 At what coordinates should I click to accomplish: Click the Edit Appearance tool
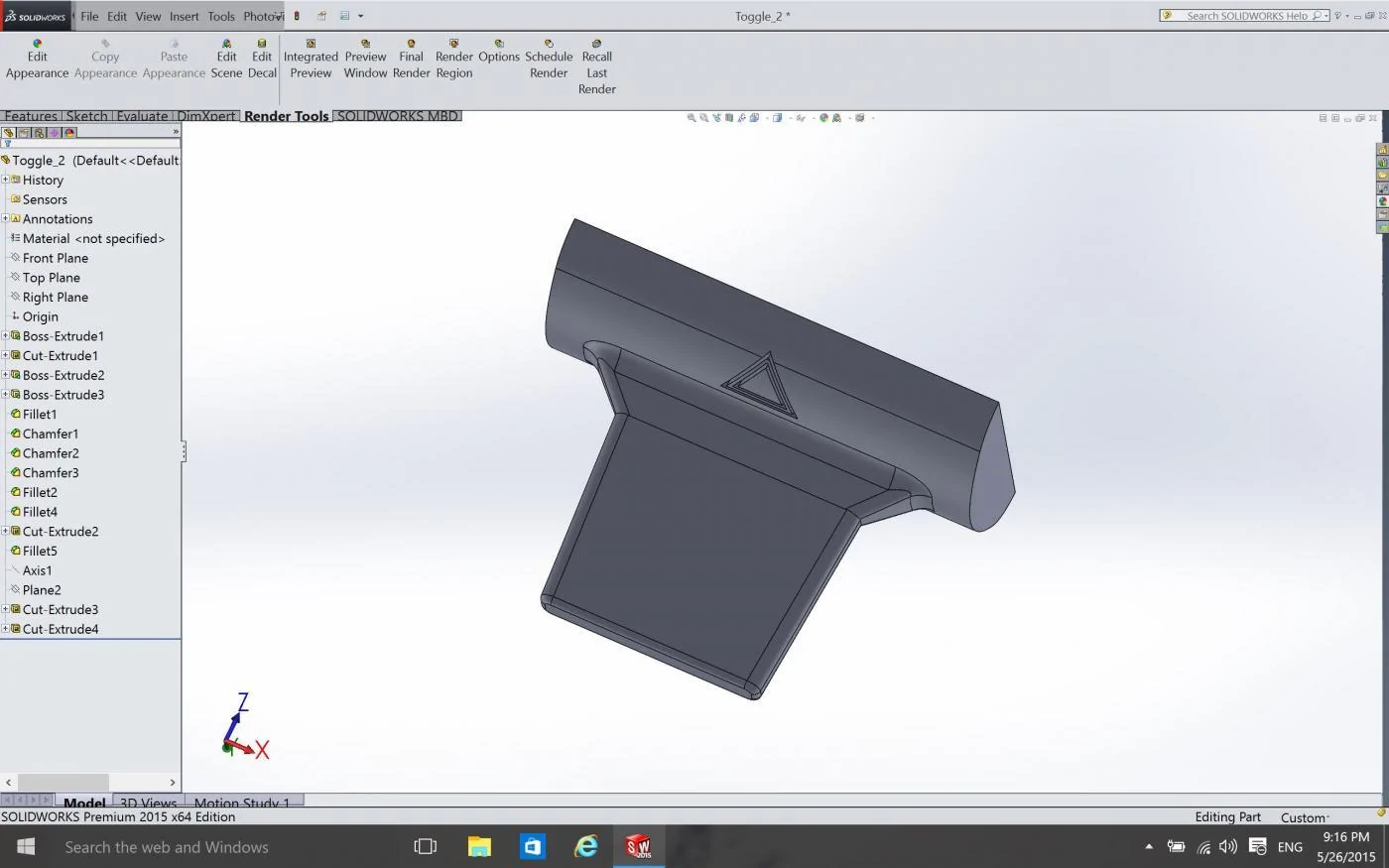coord(37,59)
